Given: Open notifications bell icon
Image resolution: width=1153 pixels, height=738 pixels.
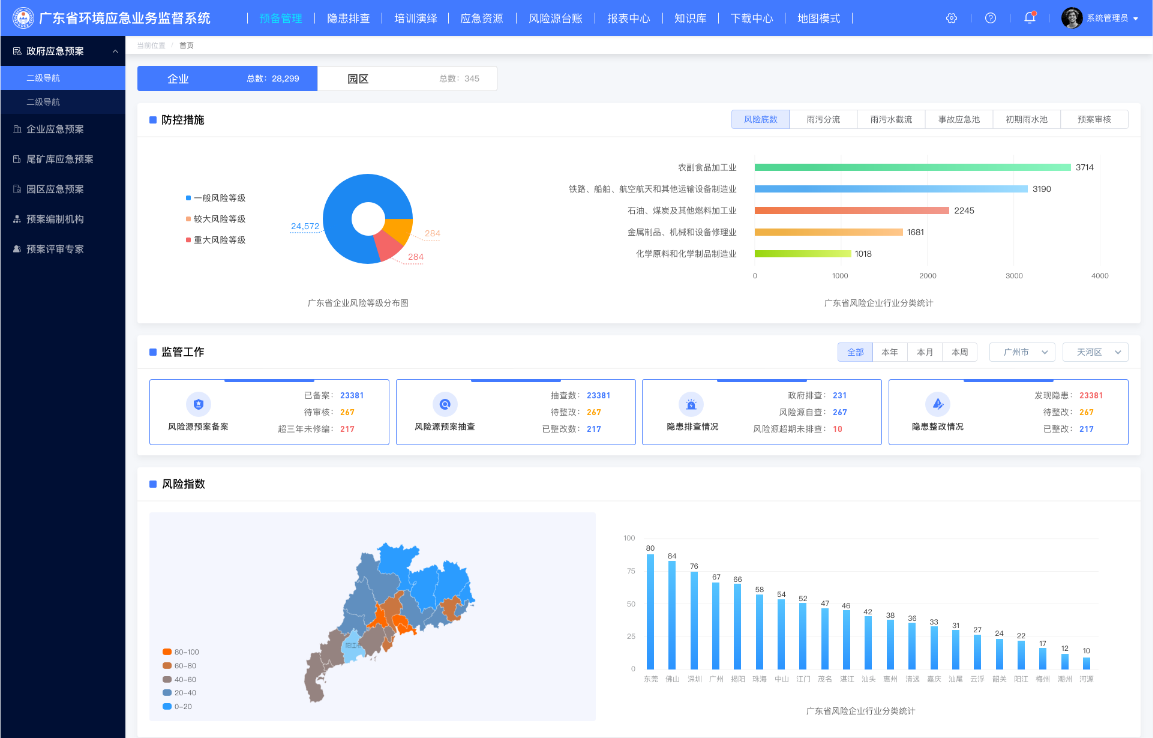Looking at the screenshot, I should (x=1029, y=18).
